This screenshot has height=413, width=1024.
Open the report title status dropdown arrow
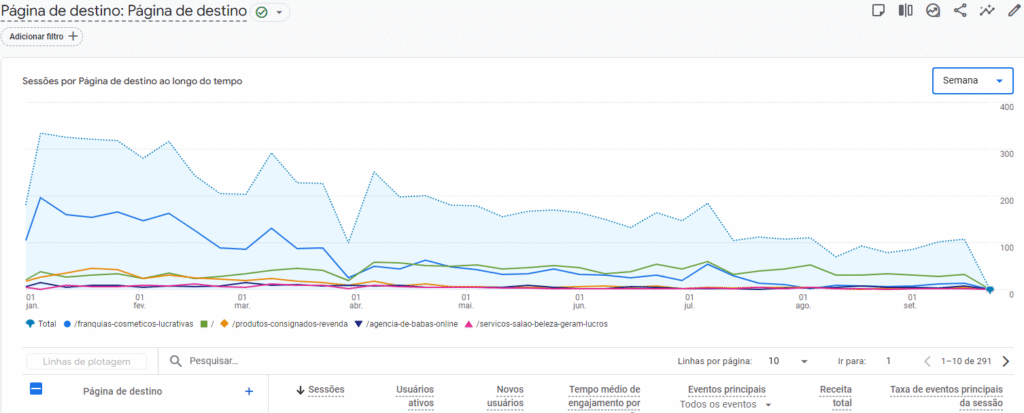click(x=280, y=13)
